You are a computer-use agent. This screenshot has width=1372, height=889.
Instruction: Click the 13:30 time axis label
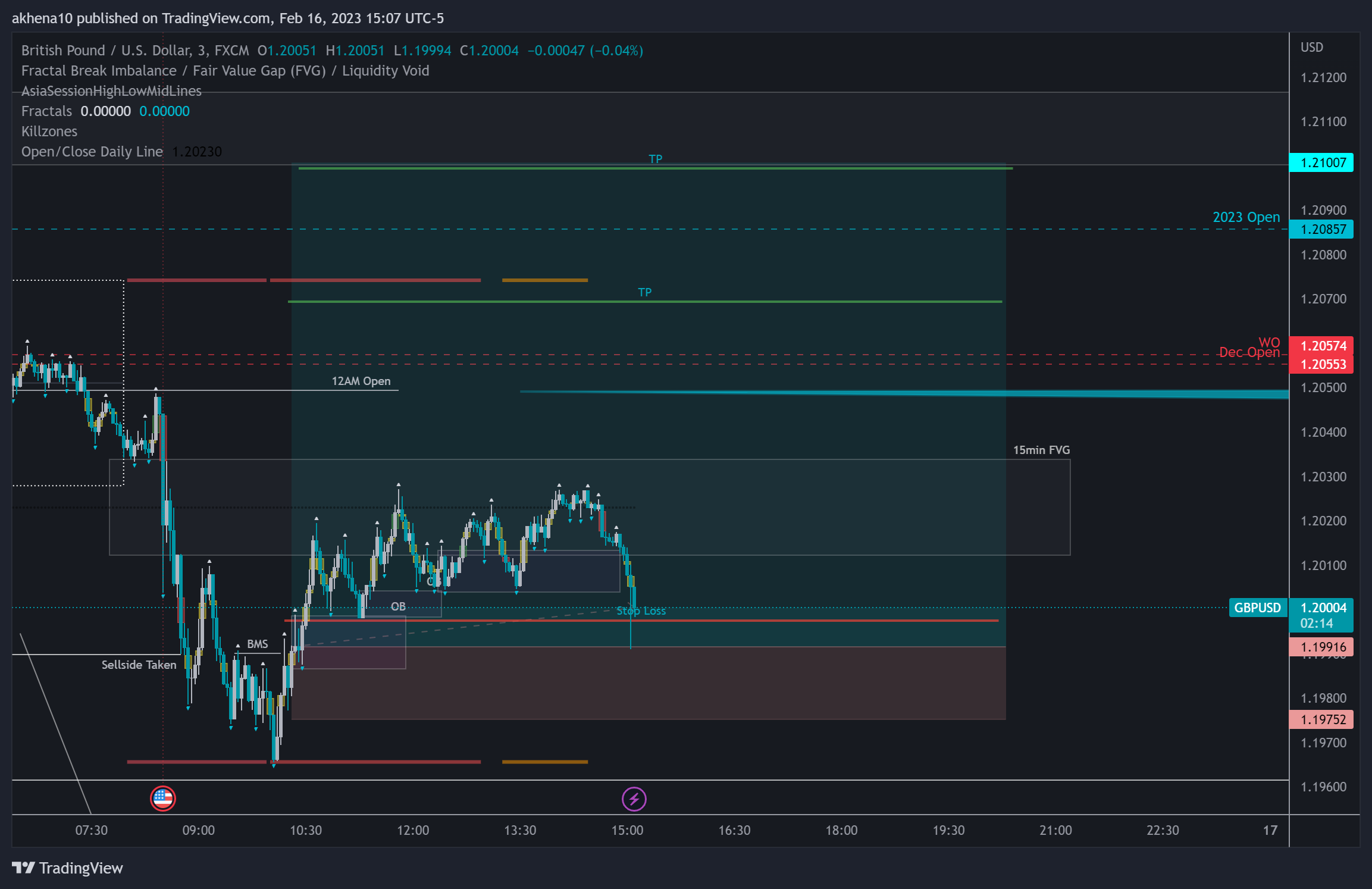tap(520, 830)
